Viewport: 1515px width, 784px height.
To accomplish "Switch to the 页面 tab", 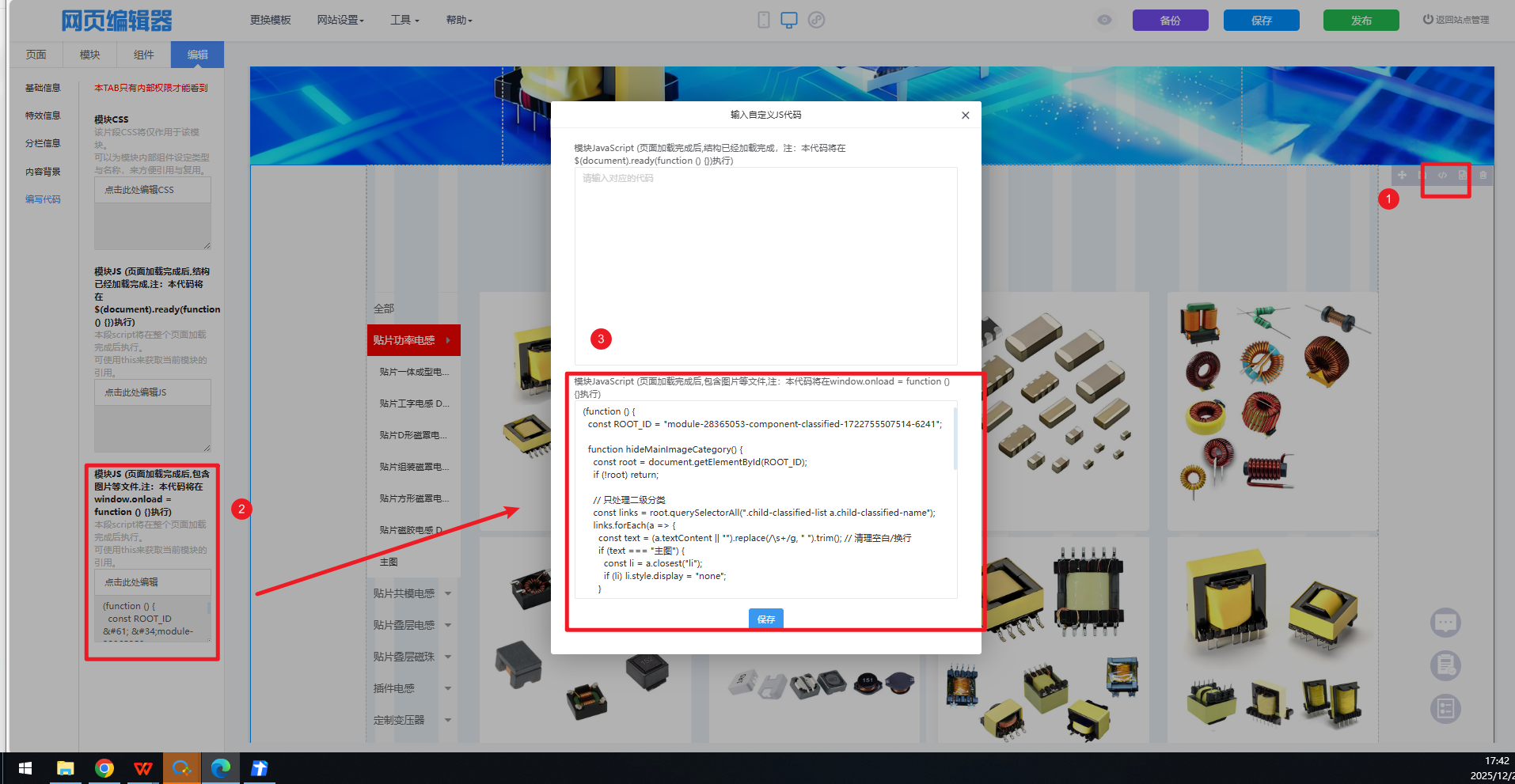I will coord(36,55).
